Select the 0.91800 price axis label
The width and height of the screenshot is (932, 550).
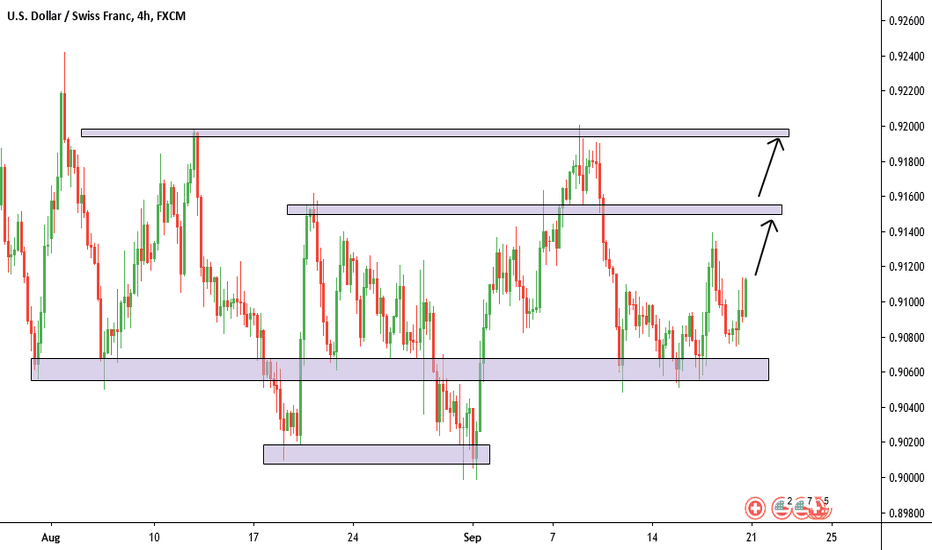[x=906, y=162]
